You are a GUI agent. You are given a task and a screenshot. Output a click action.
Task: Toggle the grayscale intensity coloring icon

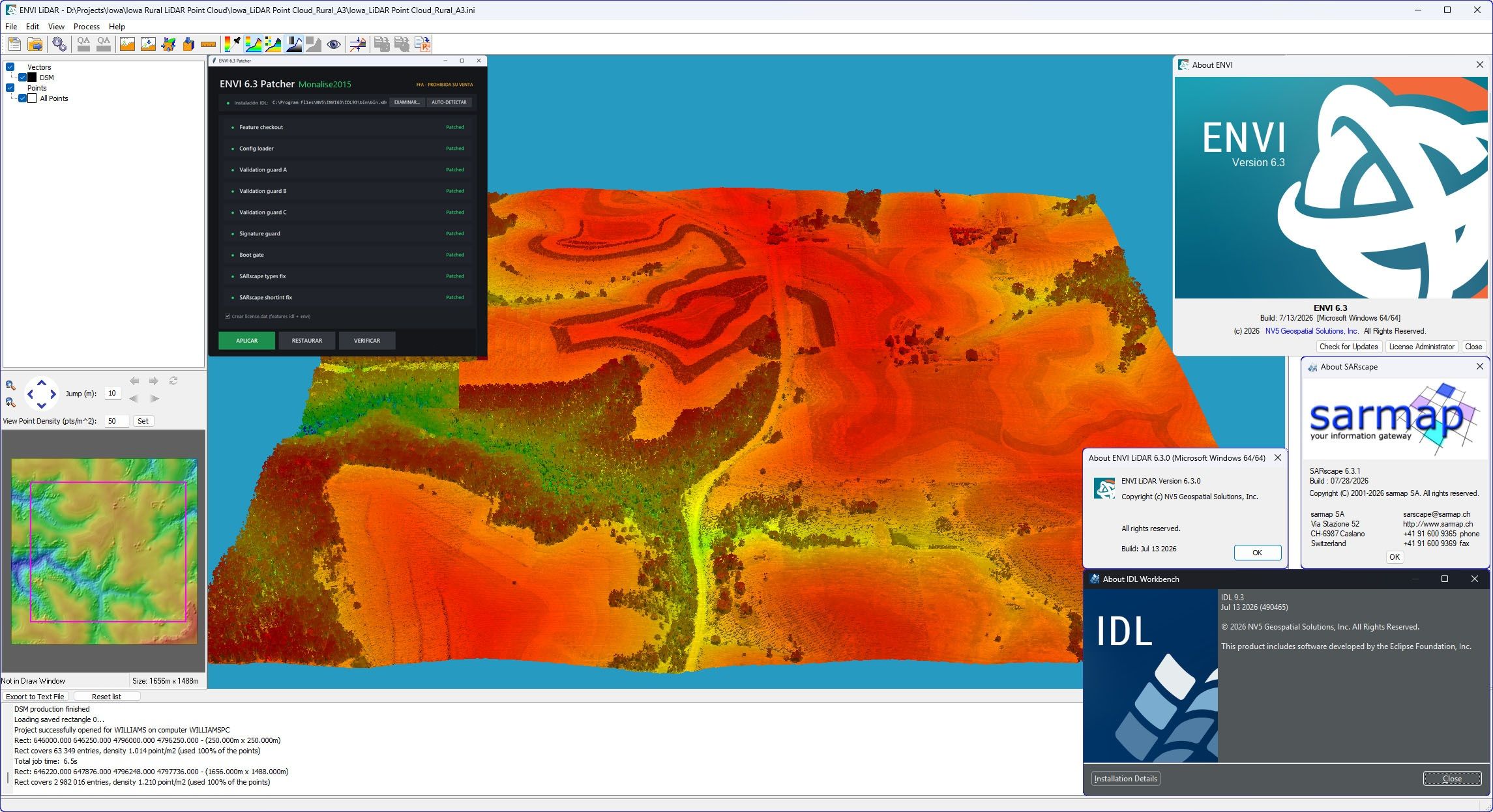293,44
